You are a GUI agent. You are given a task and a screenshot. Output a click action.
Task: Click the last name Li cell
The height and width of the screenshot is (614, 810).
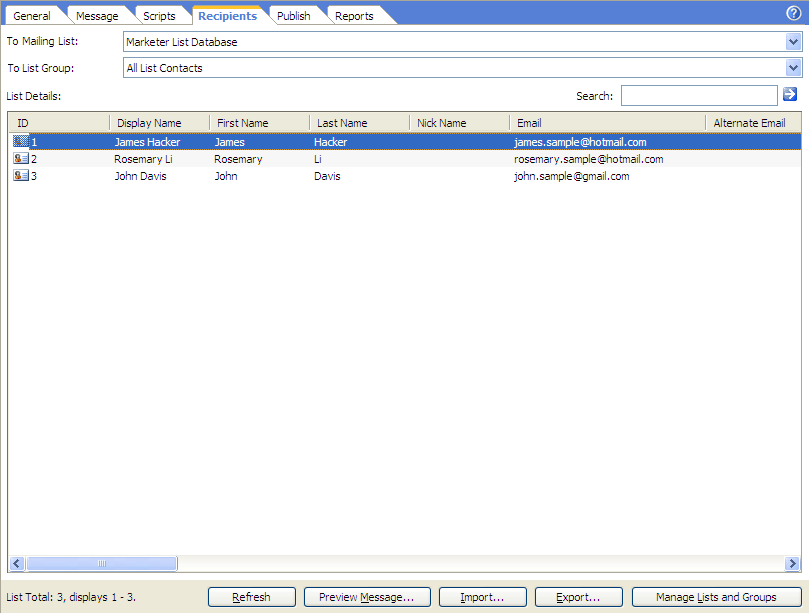318,159
